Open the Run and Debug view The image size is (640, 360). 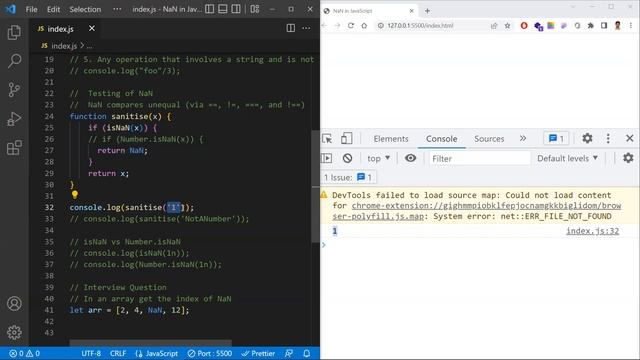coord(14,119)
